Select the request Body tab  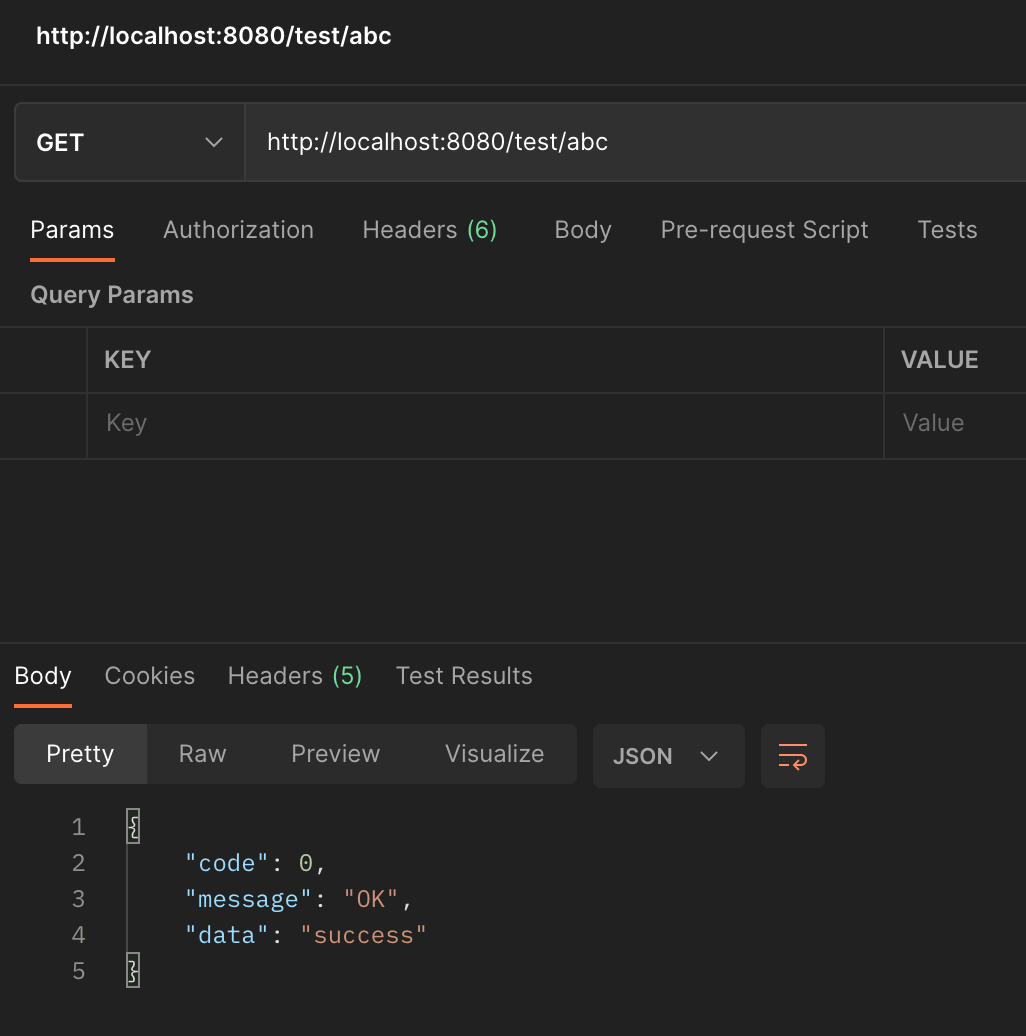click(x=582, y=230)
